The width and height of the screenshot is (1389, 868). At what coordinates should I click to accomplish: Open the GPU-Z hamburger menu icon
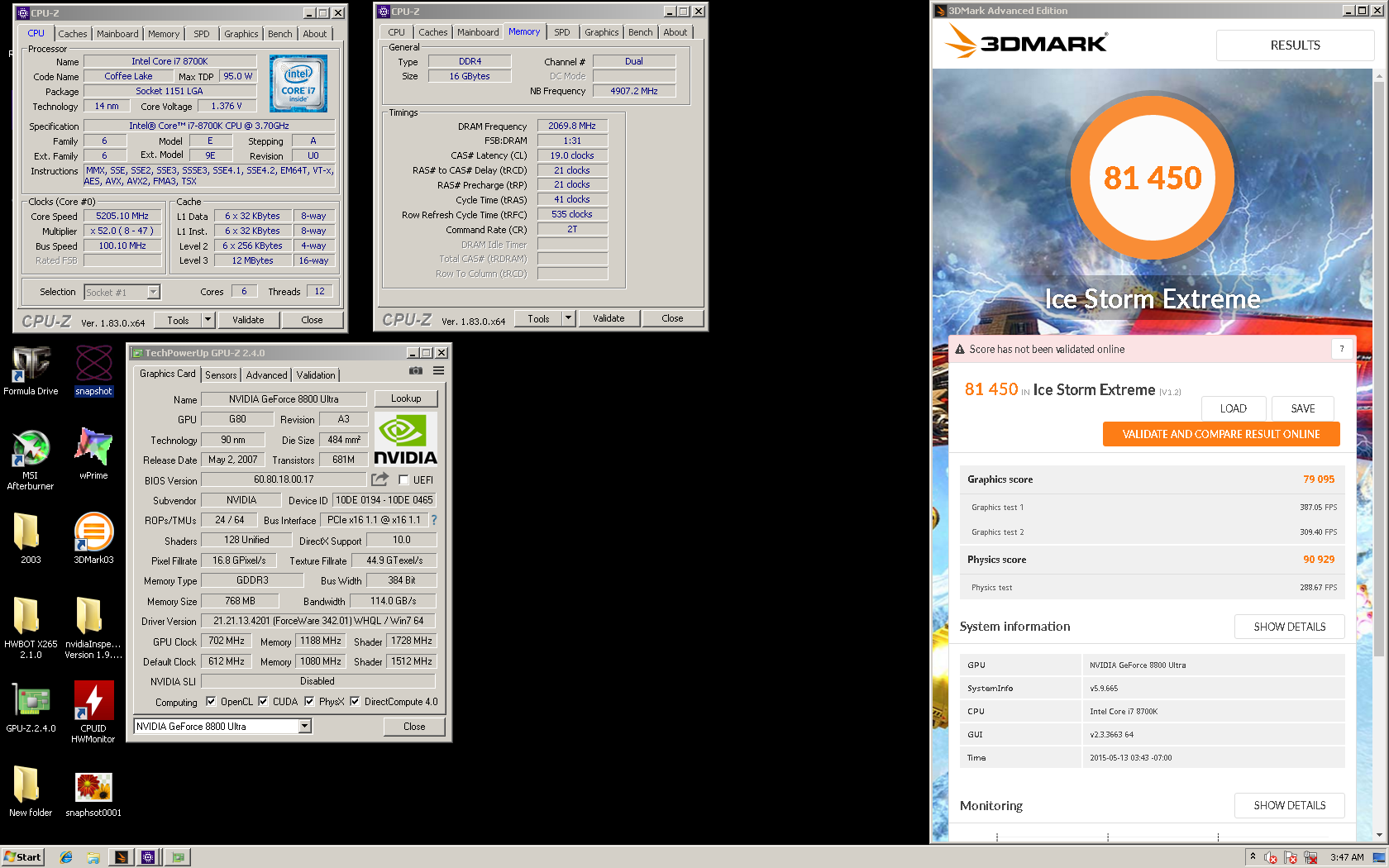(x=439, y=370)
